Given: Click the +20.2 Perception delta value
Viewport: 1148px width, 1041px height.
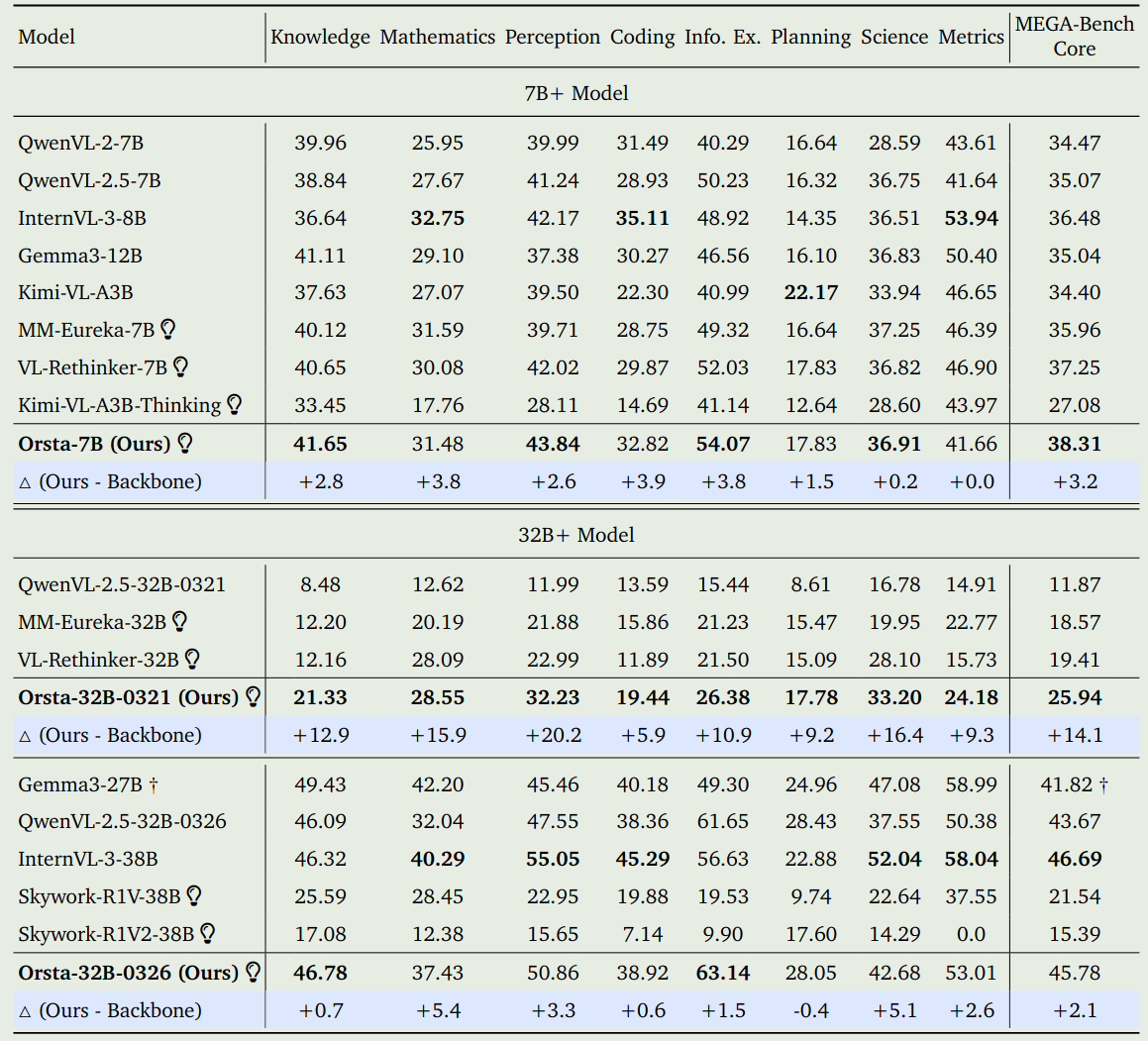Looking at the screenshot, I should coord(553,735).
